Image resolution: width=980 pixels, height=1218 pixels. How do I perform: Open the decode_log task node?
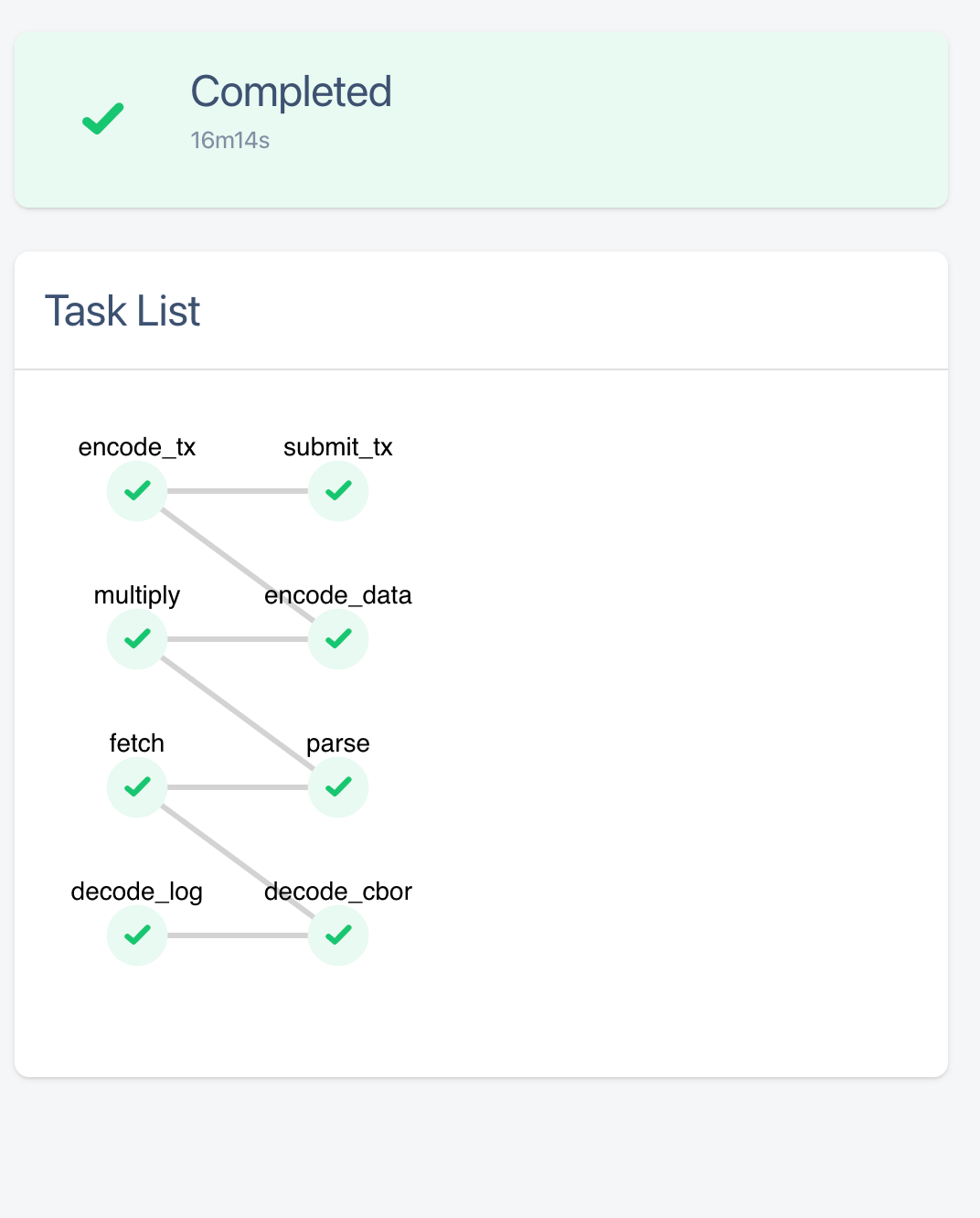(137, 935)
